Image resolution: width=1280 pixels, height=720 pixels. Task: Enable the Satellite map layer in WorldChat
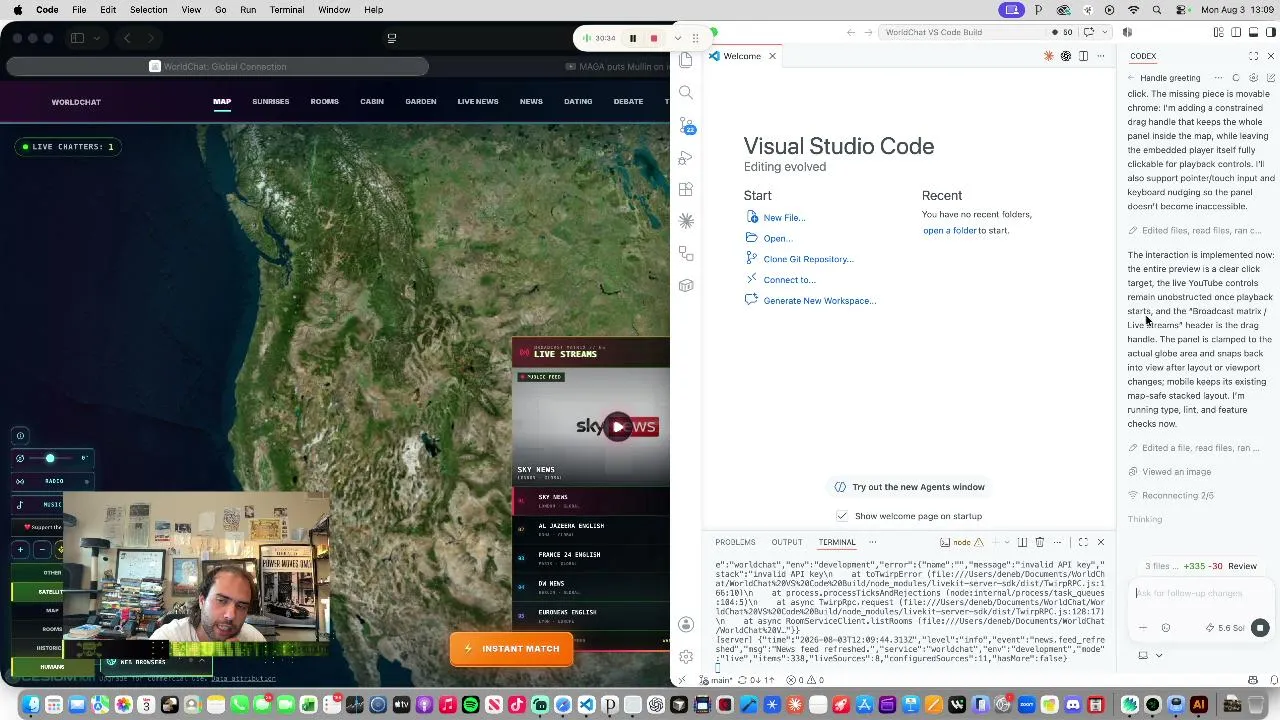point(52,591)
